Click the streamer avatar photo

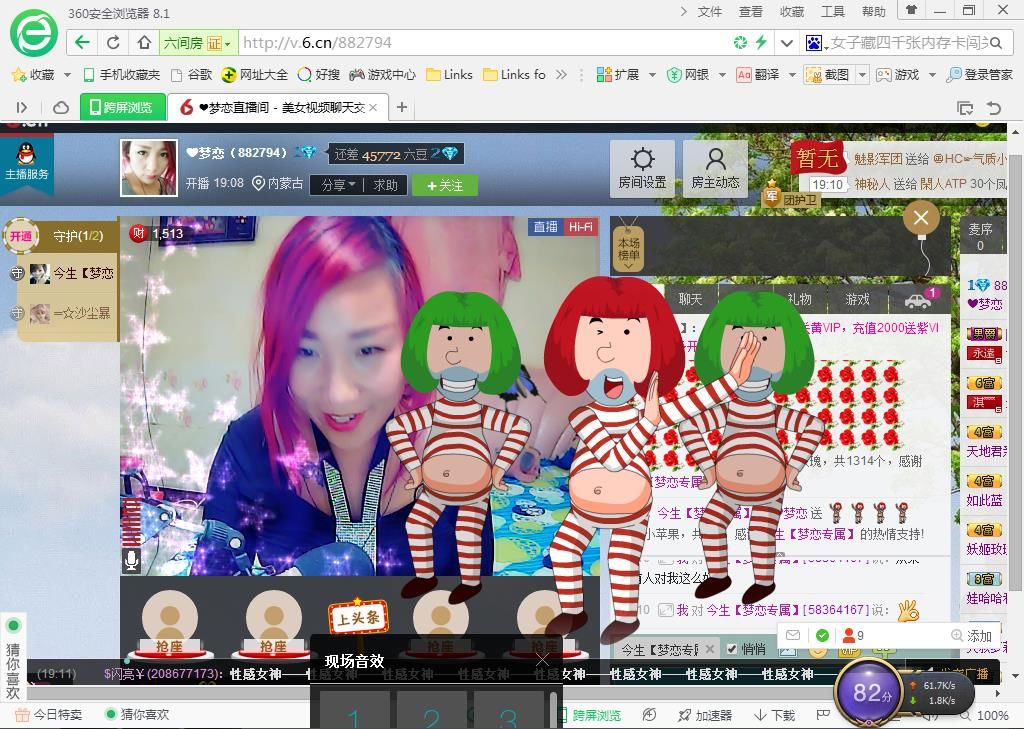coord(149,168)
